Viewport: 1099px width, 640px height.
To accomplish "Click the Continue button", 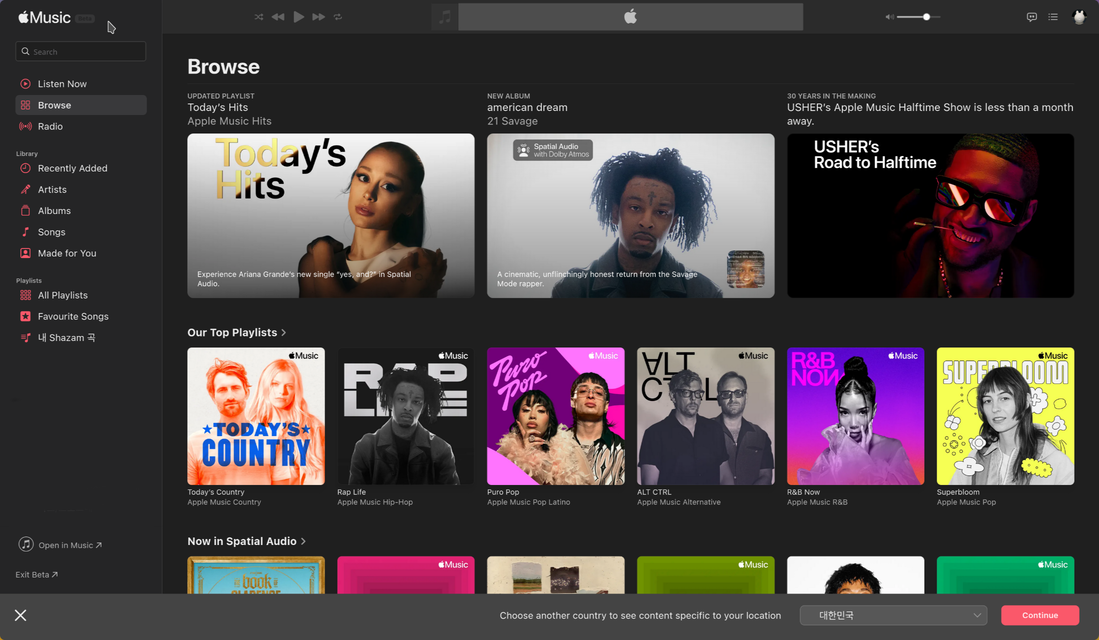I will coord(1040,615).
